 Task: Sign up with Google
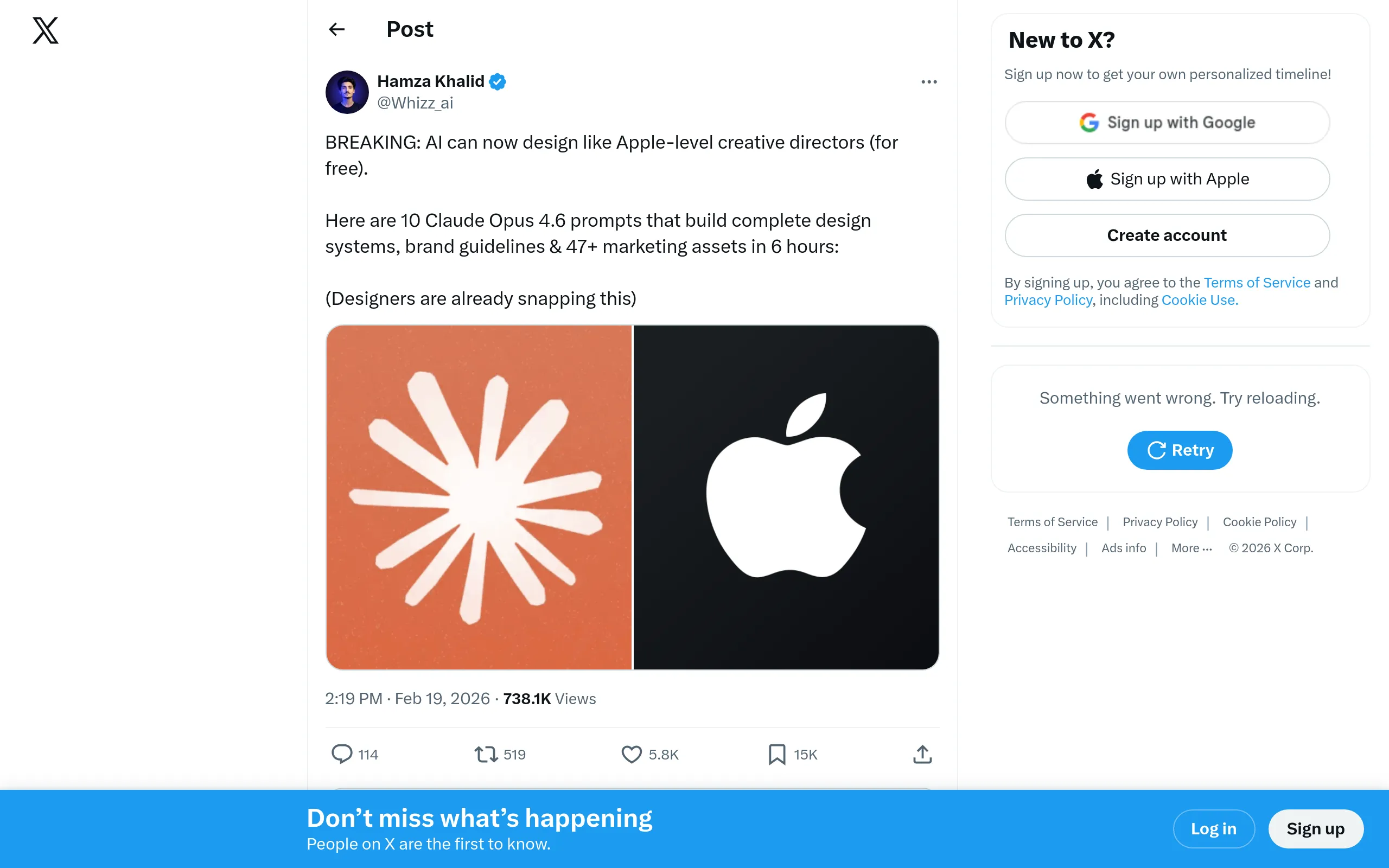pos(1167,122)
